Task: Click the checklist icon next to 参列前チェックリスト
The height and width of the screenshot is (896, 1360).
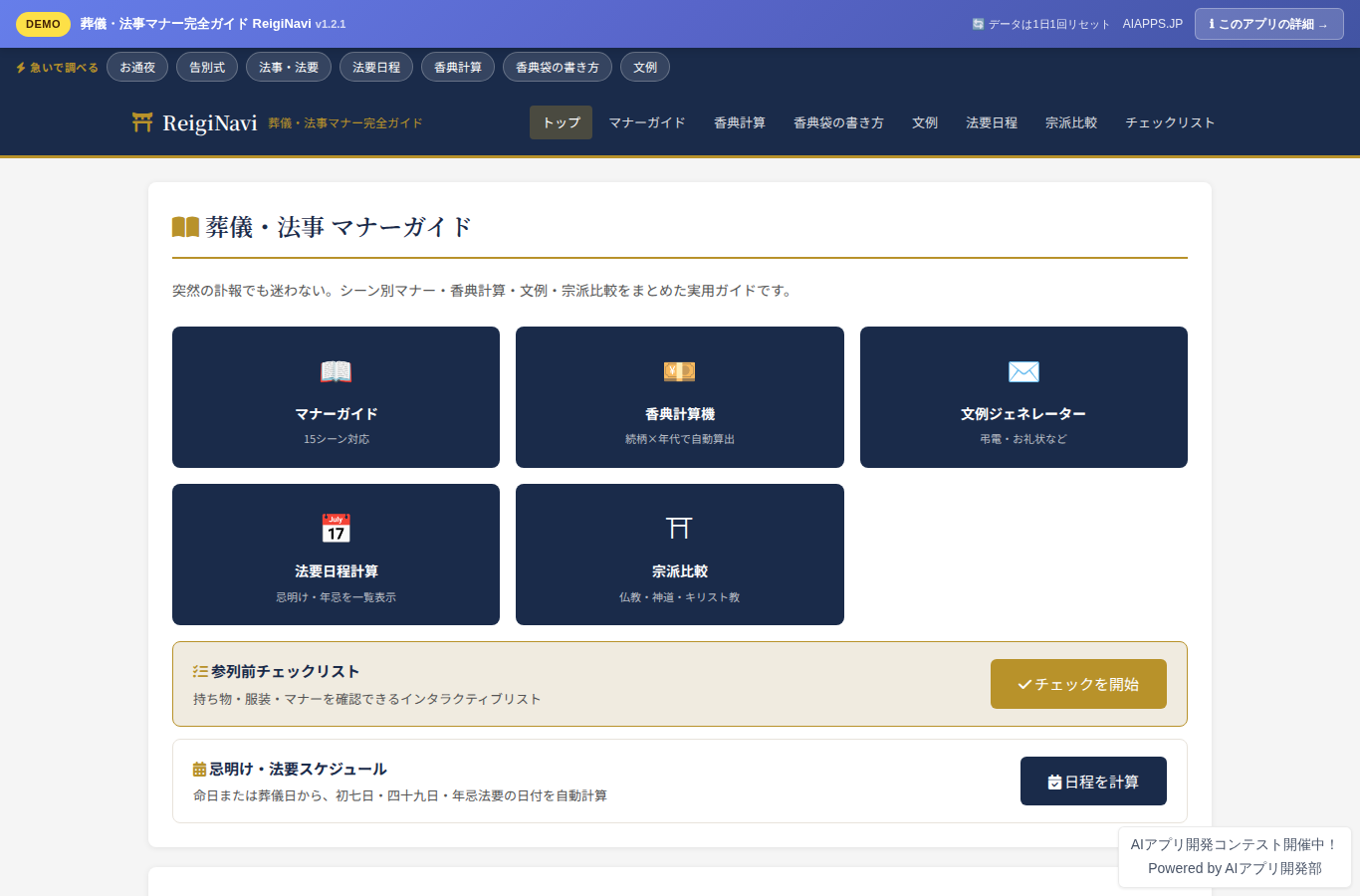Action: [200, 672]
